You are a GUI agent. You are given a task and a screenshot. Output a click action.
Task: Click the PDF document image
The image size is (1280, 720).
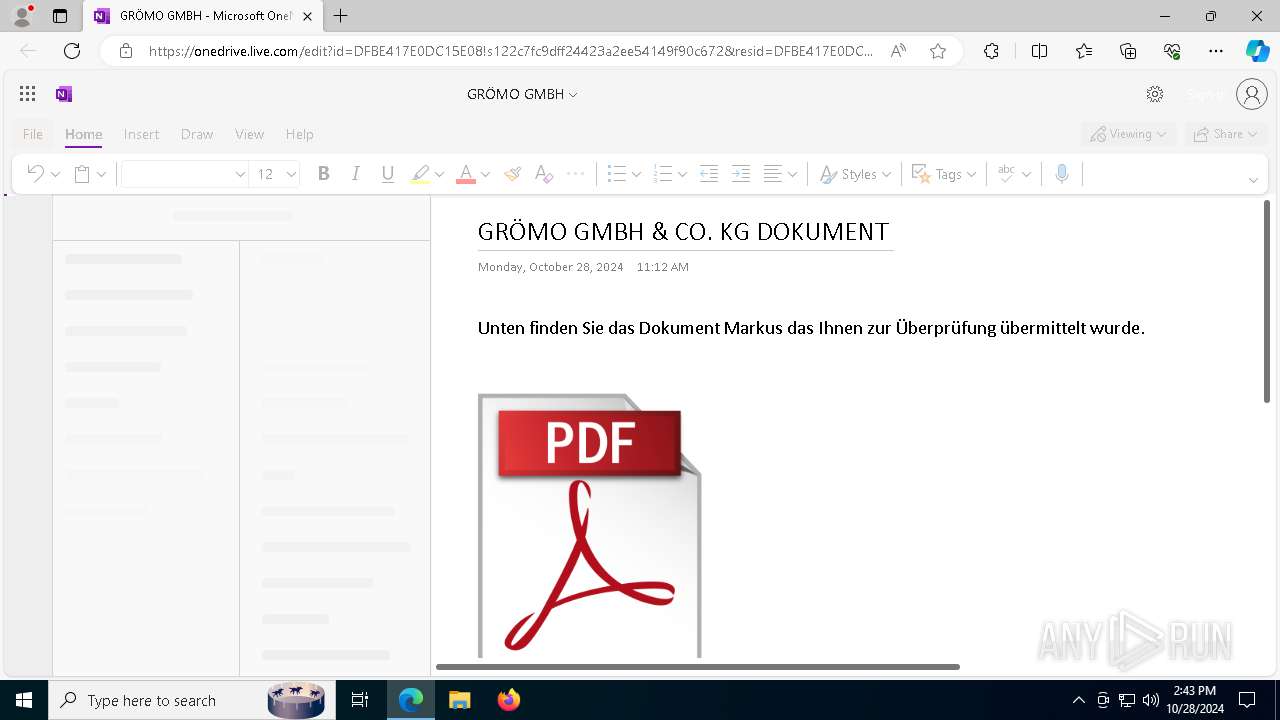tap(590, 525)
